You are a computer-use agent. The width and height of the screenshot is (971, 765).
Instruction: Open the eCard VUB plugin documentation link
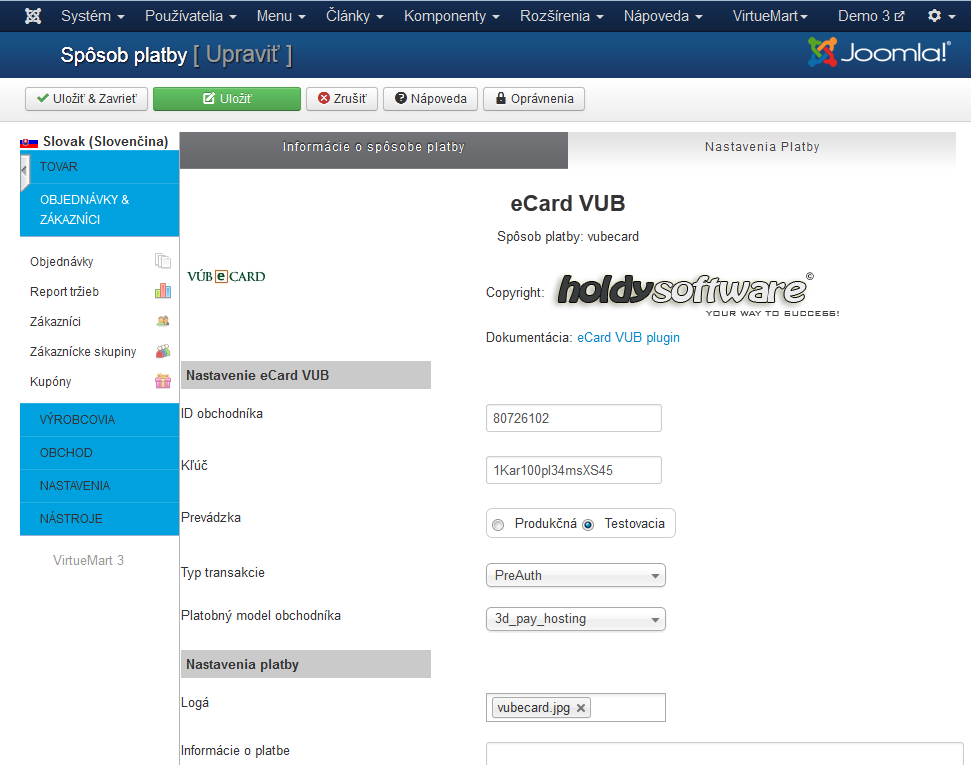coord(628,338)
